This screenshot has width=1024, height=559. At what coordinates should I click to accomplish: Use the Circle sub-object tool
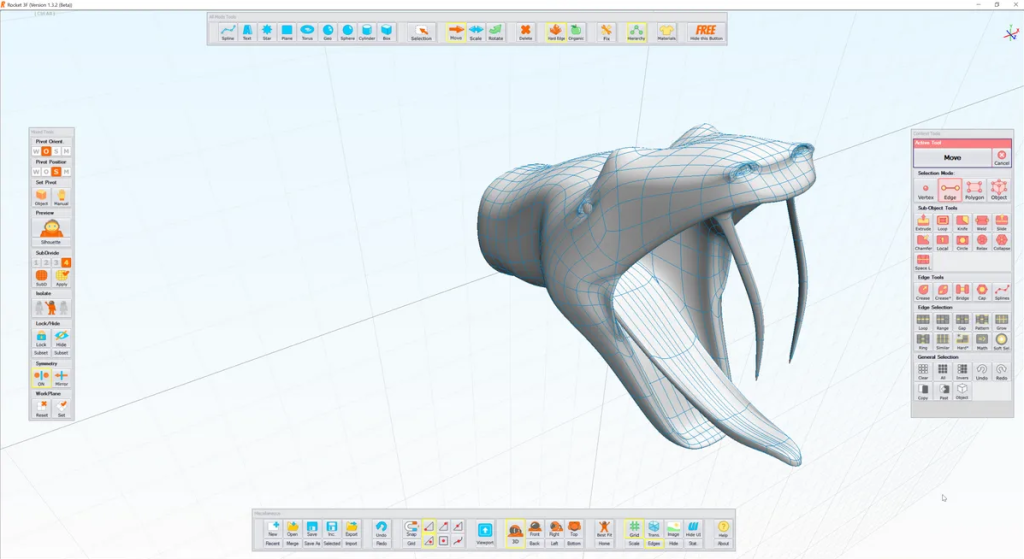click(x=962, y=242)
